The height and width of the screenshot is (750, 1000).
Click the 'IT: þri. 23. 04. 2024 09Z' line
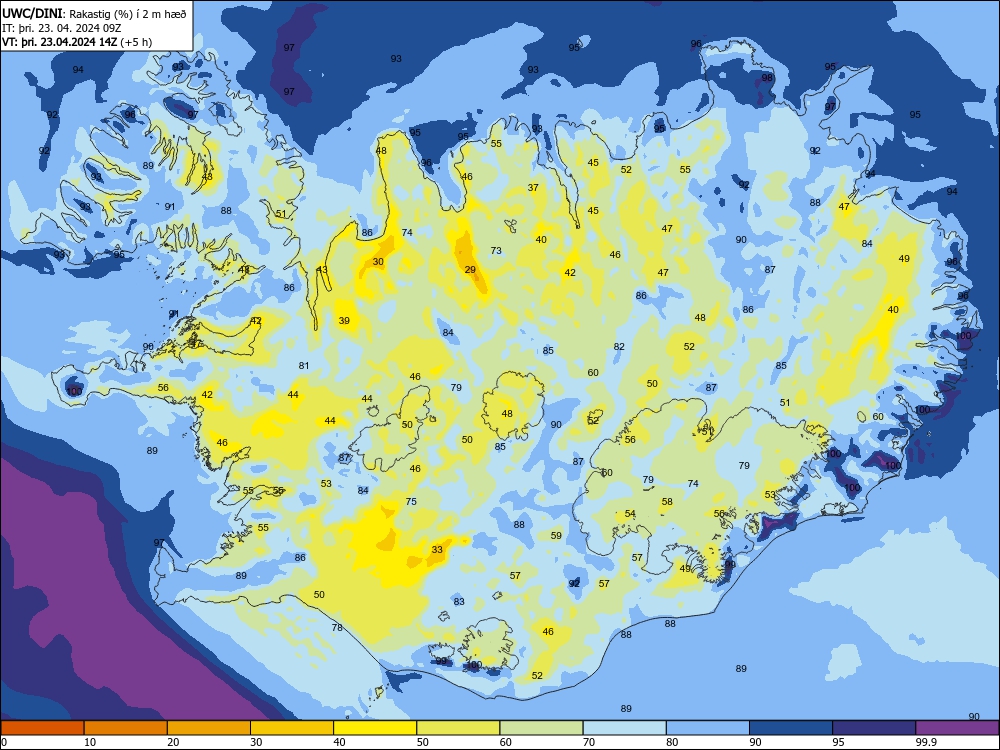point(61,28)
